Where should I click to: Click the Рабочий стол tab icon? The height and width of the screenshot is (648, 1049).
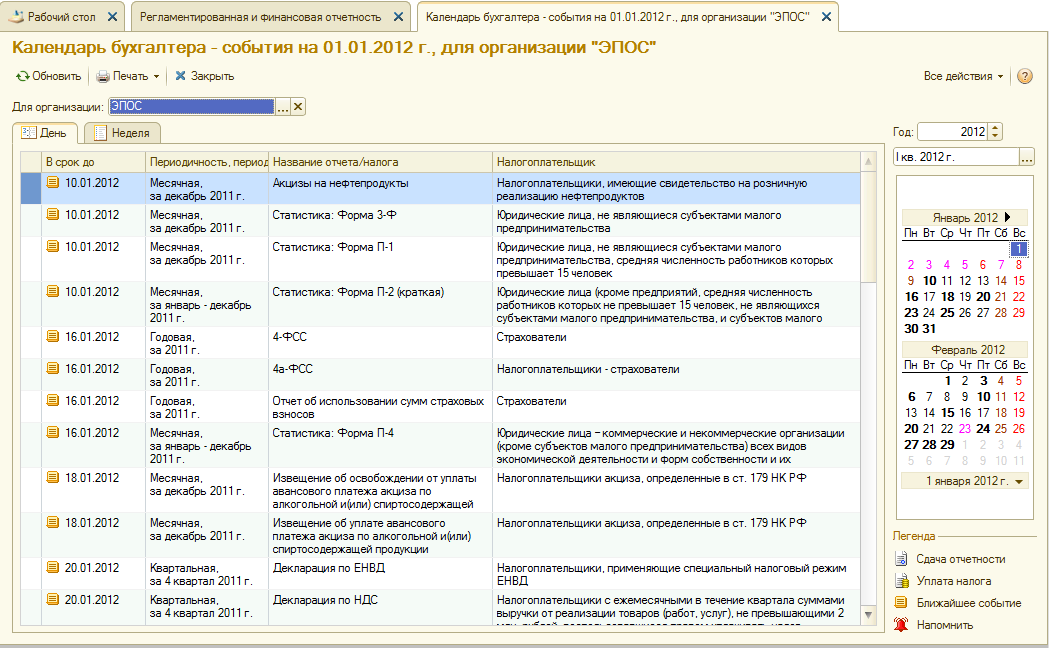coord(16,17)
